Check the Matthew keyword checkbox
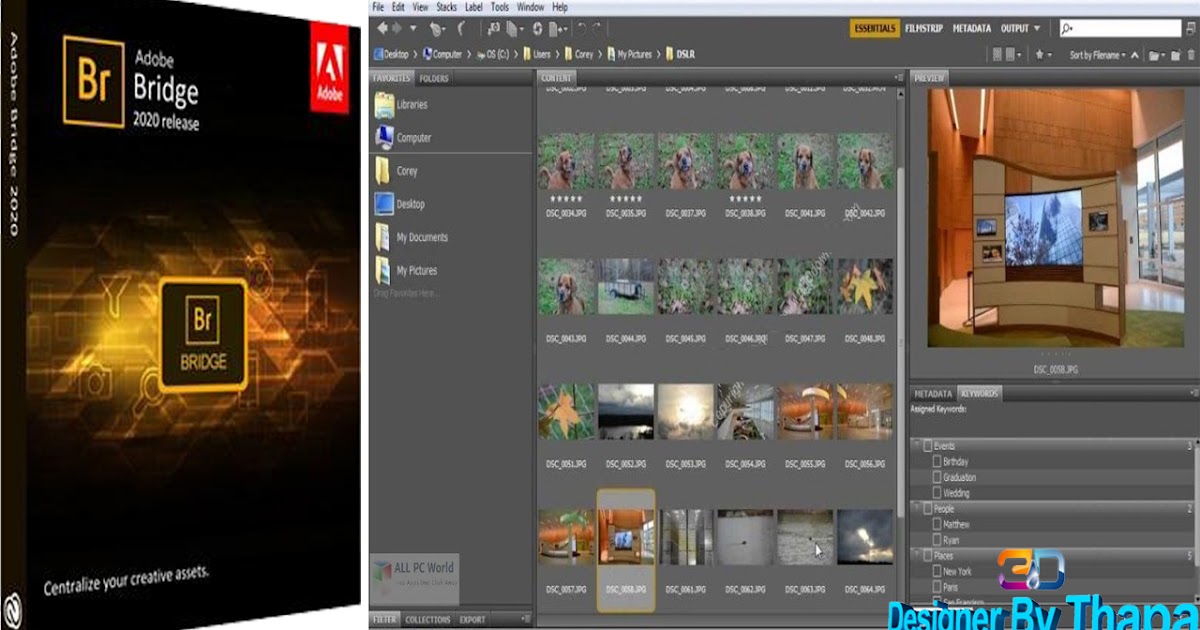This screenshot has height=630, width=1200. [937, 524]
